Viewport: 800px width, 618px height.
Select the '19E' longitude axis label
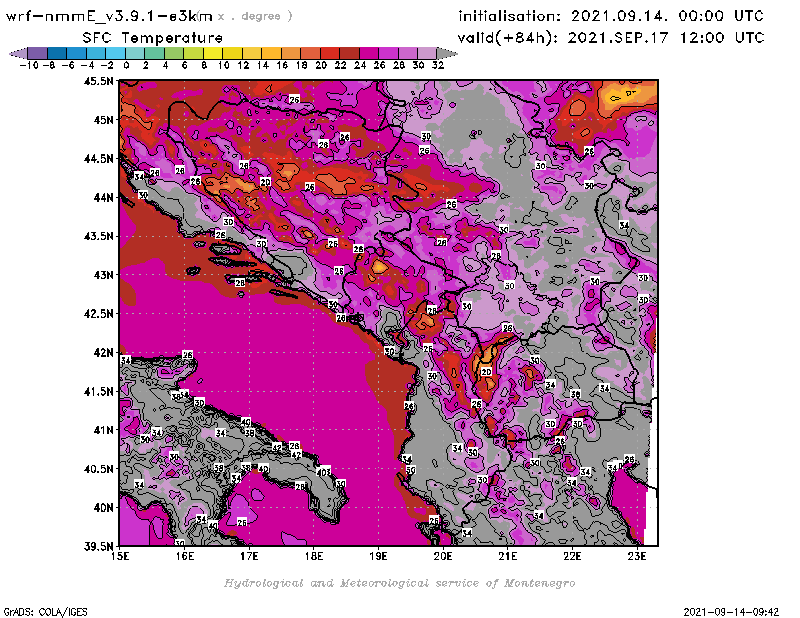pos(379,556)
